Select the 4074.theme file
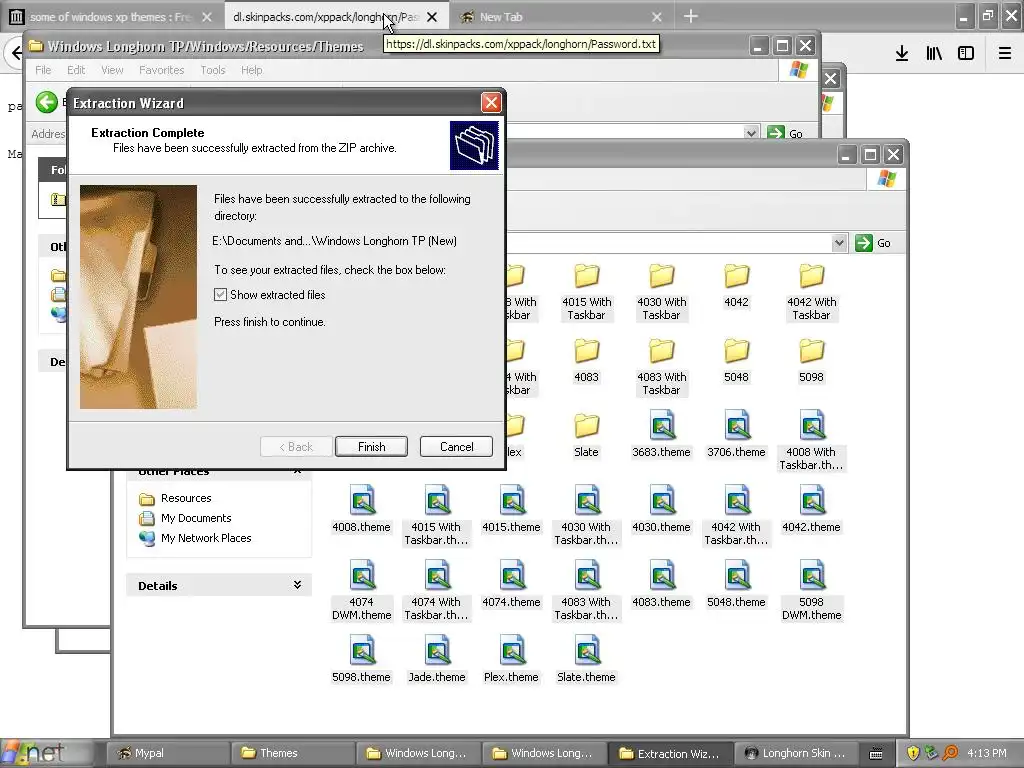Image resolution: width=1024 pixels, height=768 pixels. pos(511,584)
